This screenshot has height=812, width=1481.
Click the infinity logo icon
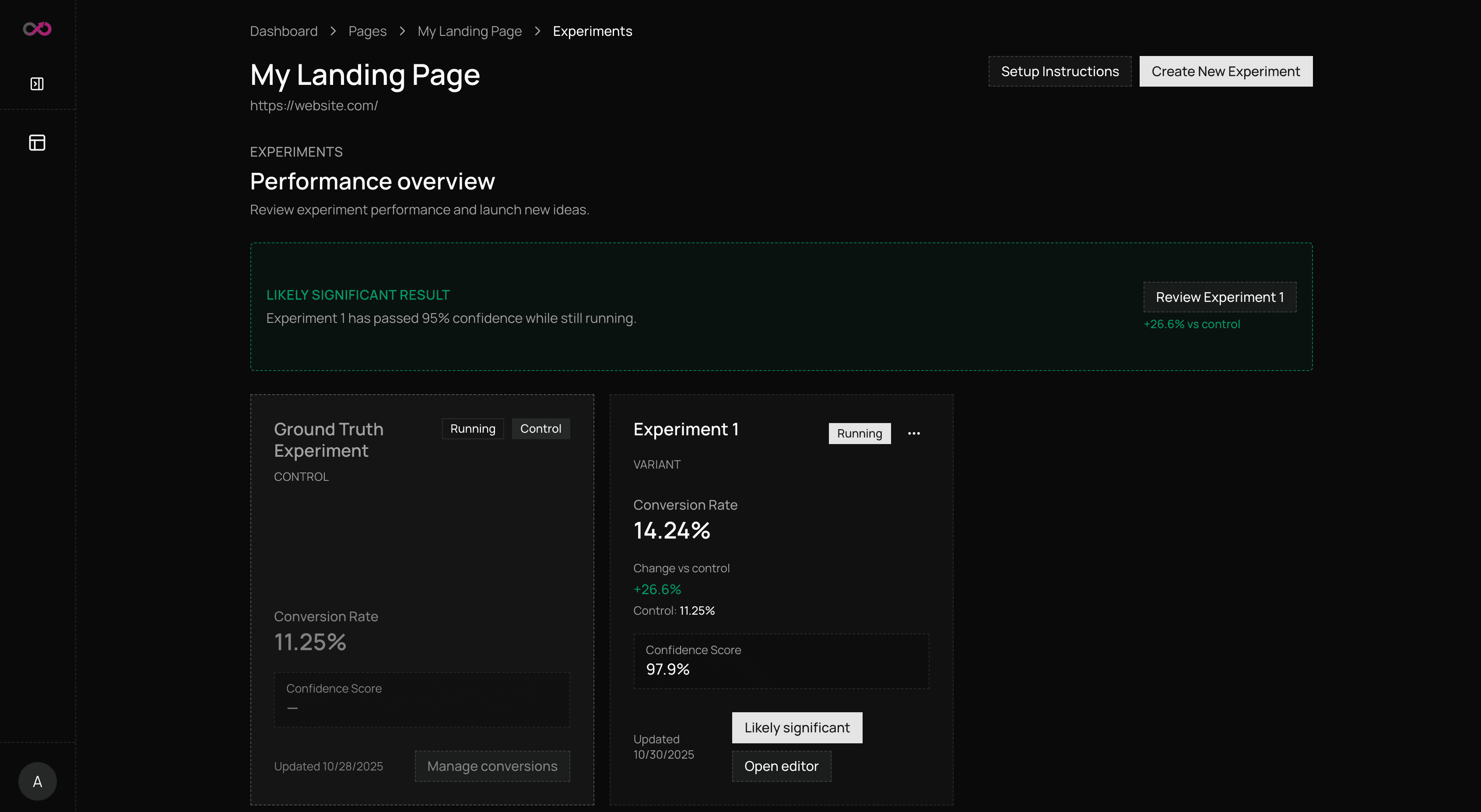[37, 29]
